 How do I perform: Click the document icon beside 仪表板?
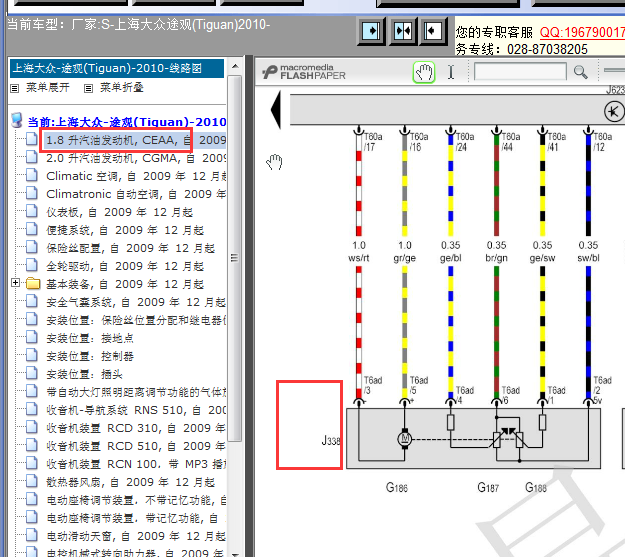(x=32, y=211)
